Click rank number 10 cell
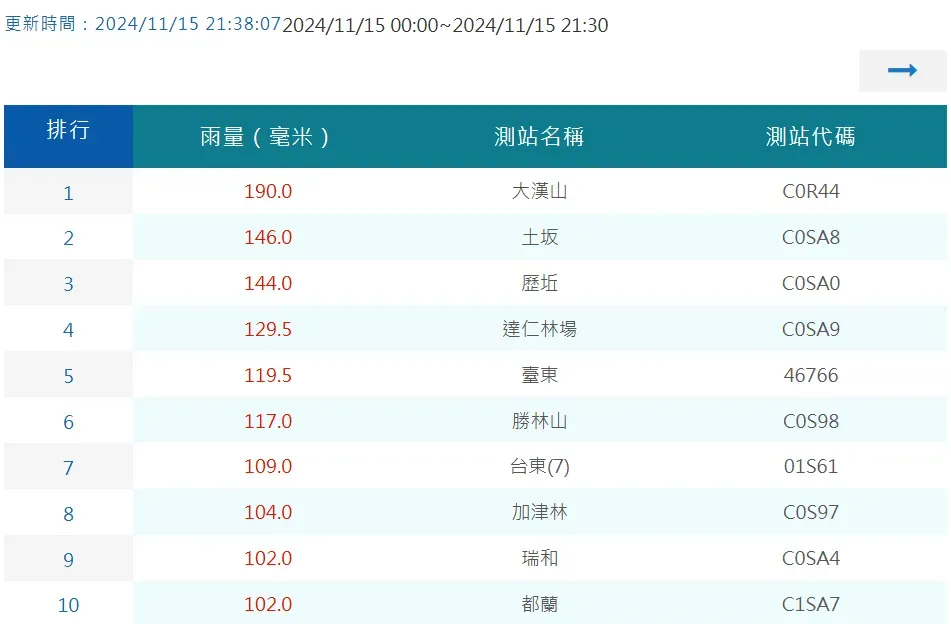 [69, 605]
